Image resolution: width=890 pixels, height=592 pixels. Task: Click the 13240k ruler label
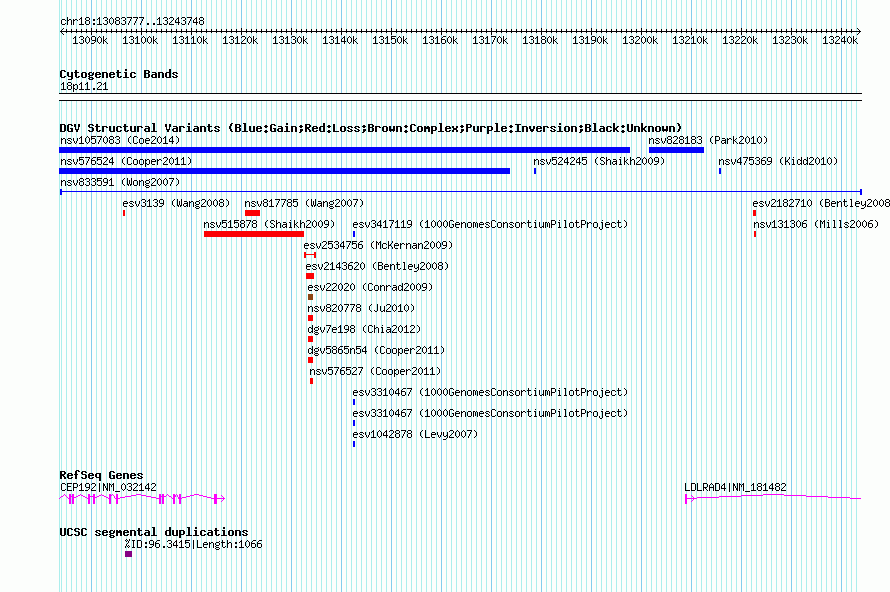pos(840,40)
